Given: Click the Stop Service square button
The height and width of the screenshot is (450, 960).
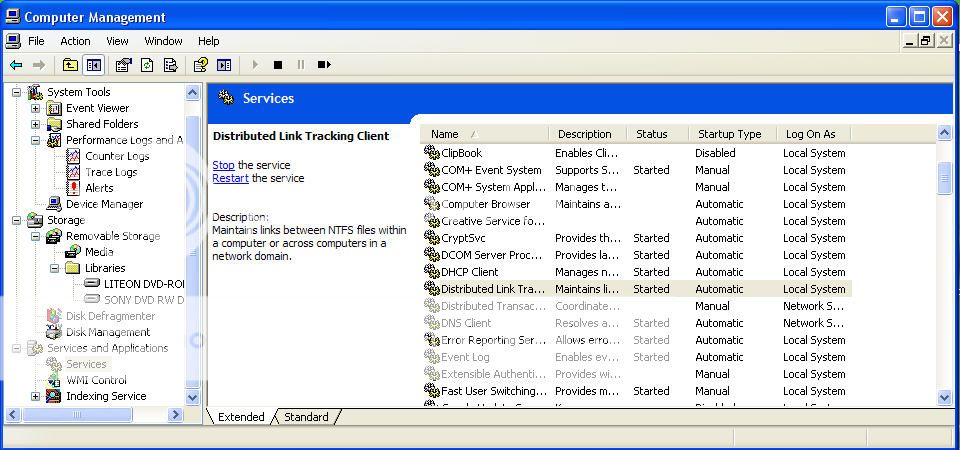Looking at the screenshot, I should [x=278, y=65].
